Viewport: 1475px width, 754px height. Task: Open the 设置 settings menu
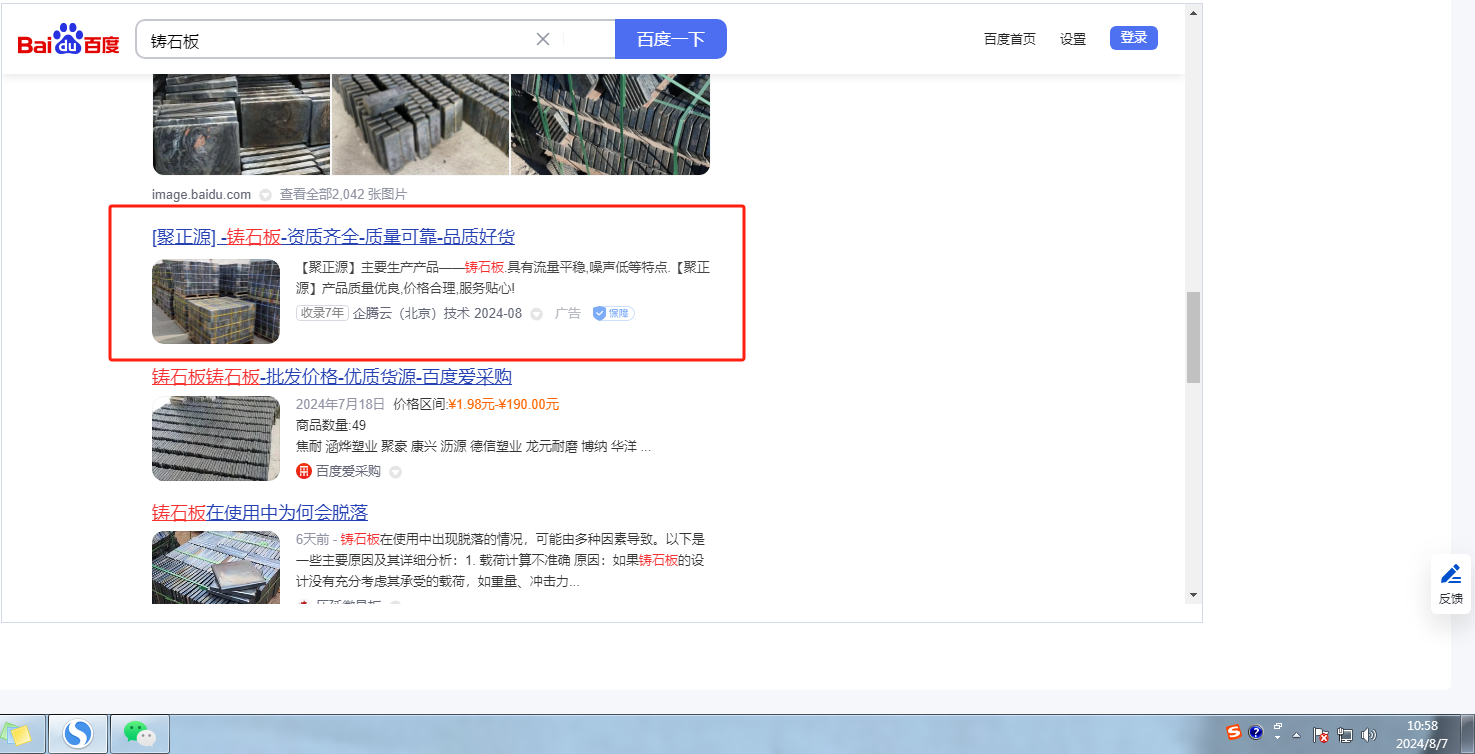pos(1073,39)
